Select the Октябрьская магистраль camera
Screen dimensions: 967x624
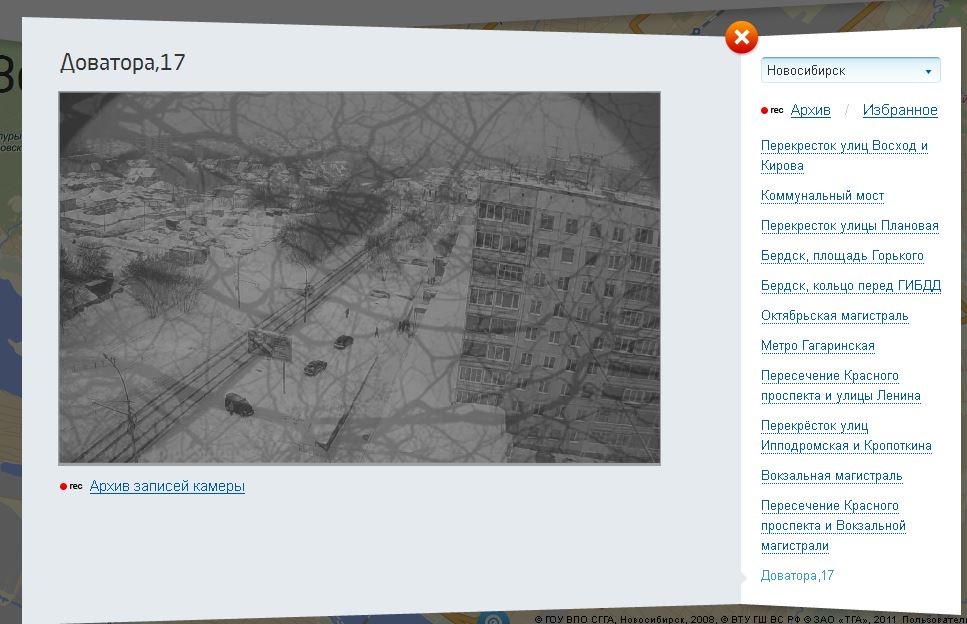834,316
